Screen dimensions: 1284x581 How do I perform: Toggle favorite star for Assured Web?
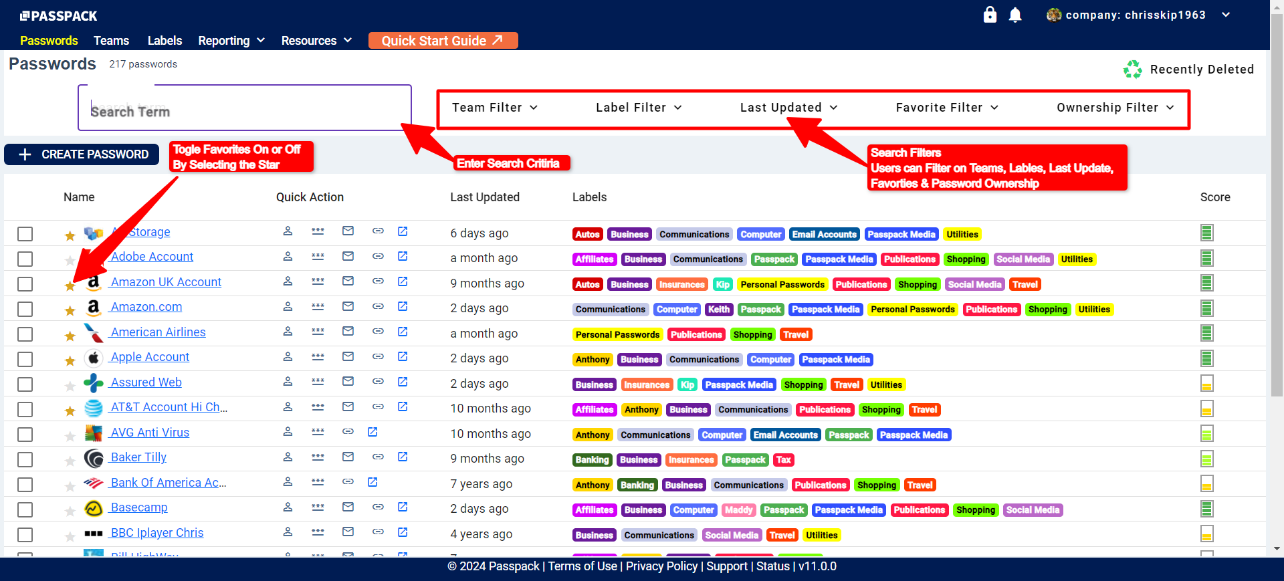point(70,386)
